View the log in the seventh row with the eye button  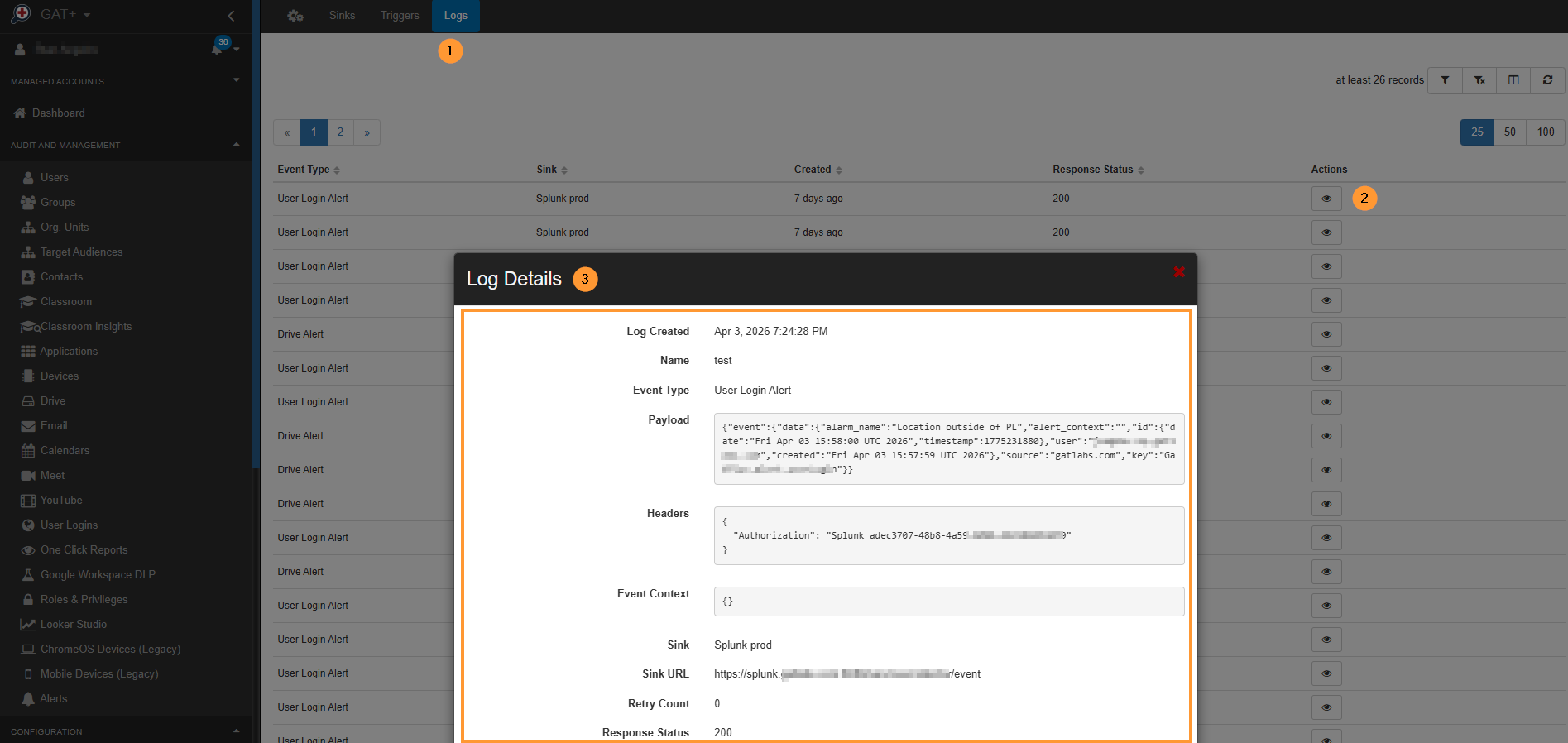pos(1326,402)
